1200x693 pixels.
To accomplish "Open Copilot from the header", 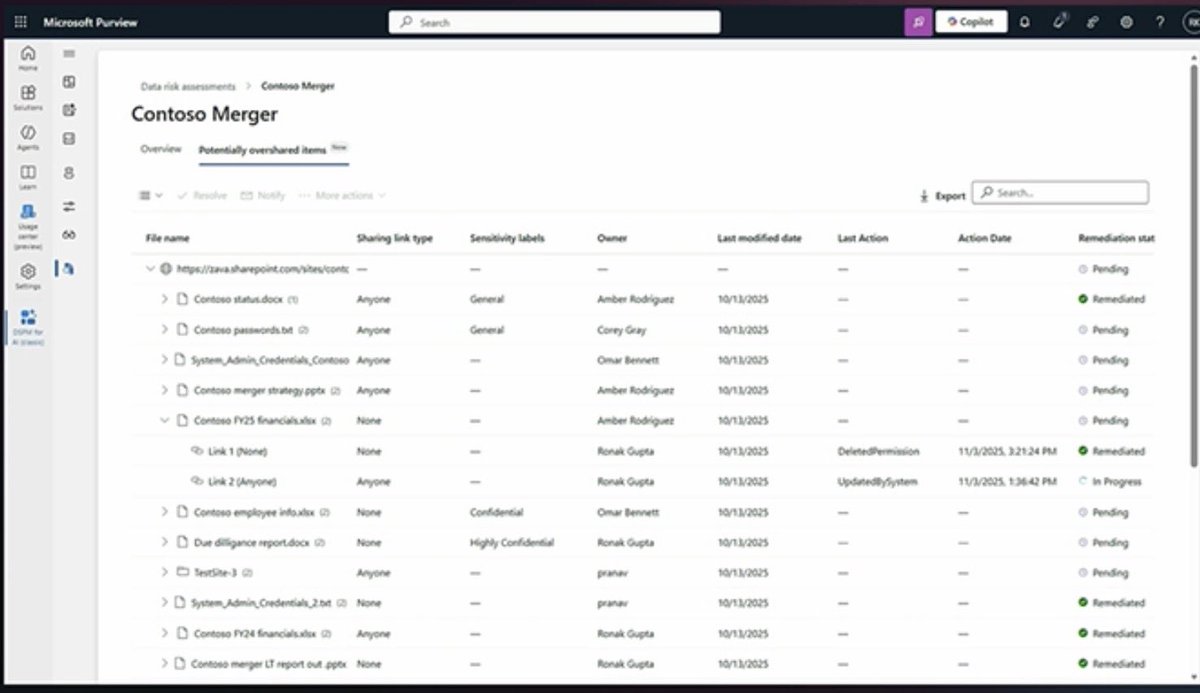I will [x=971, y=22].
